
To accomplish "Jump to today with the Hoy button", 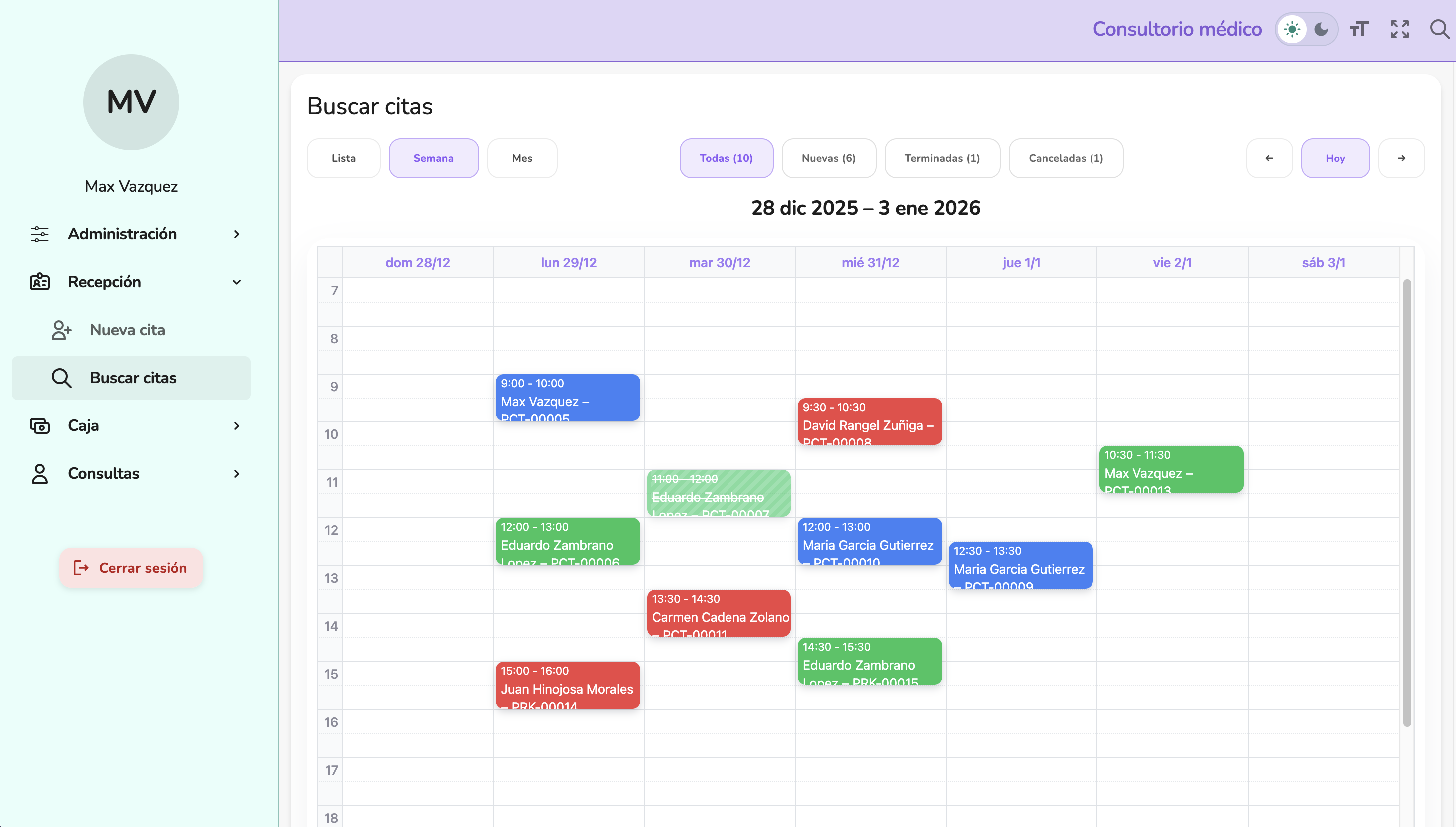I will pyautogui.click(x=1335, y=158).
